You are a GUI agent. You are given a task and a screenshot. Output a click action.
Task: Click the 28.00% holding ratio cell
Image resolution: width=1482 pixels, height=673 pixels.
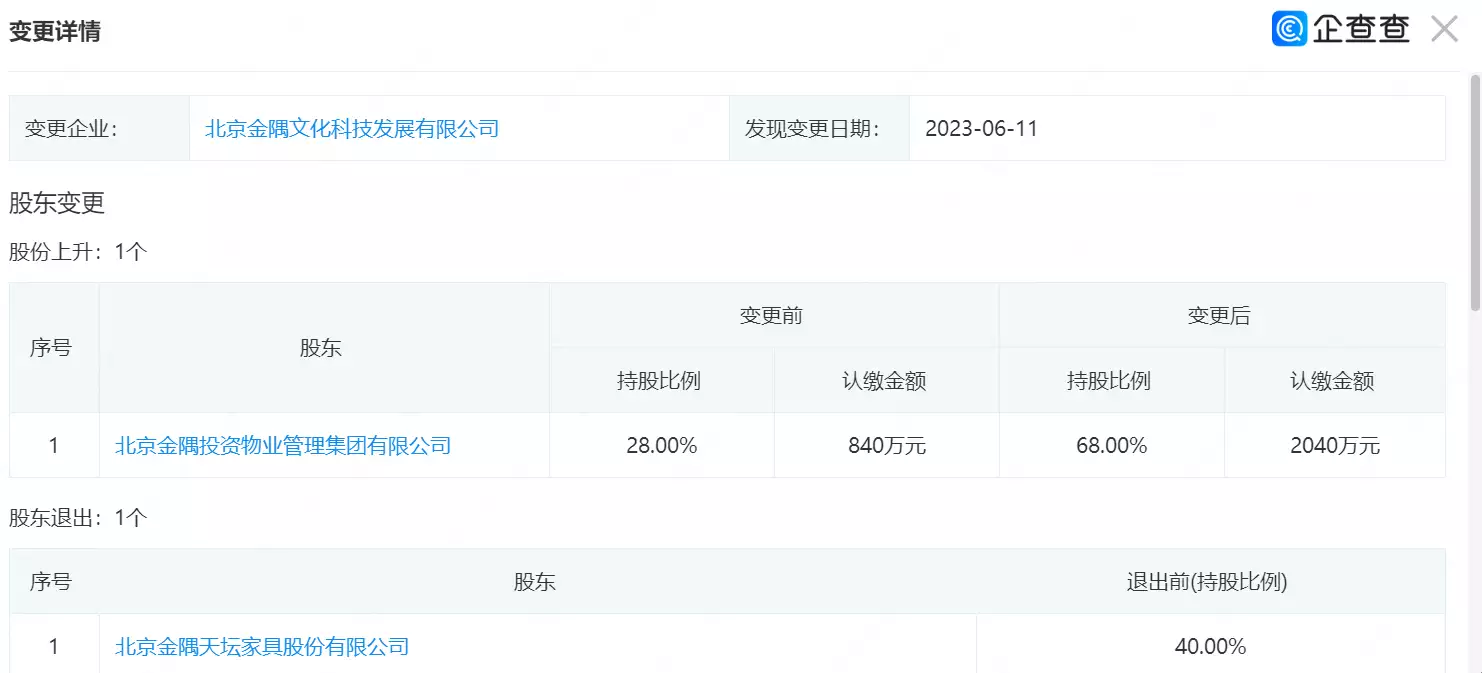coord(662,445)
